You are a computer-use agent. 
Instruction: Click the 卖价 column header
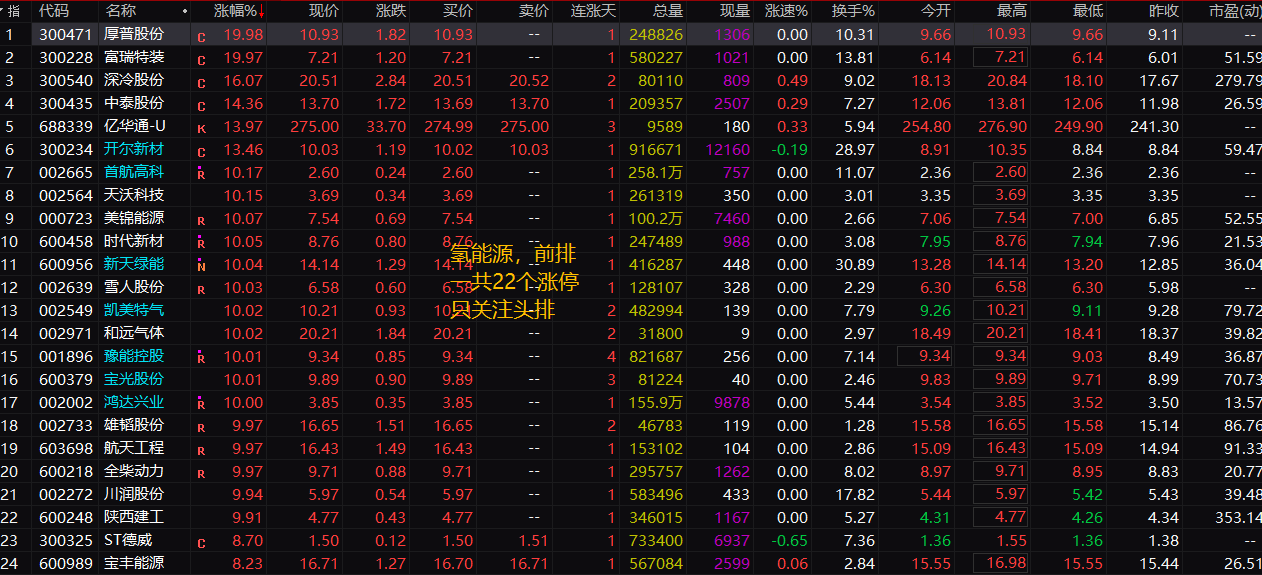534,11
